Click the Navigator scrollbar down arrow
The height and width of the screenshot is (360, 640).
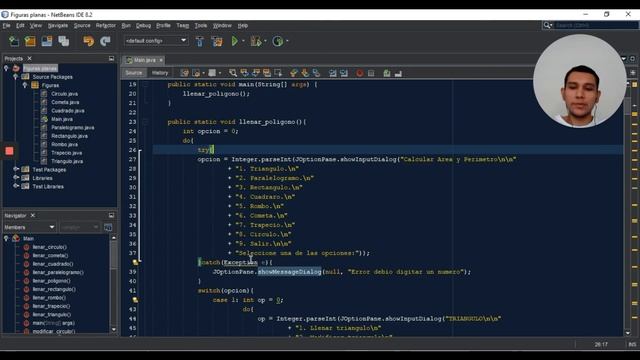pyautogui.click(x=113, y=329)
